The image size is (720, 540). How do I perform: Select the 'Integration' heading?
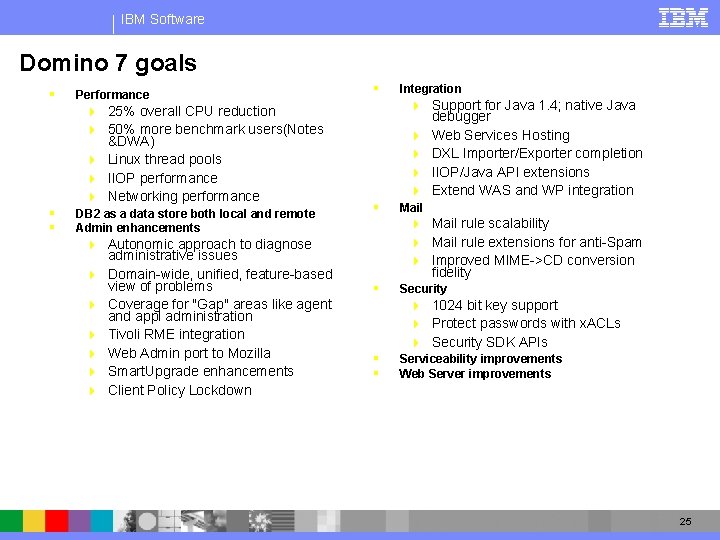[430, 89]
